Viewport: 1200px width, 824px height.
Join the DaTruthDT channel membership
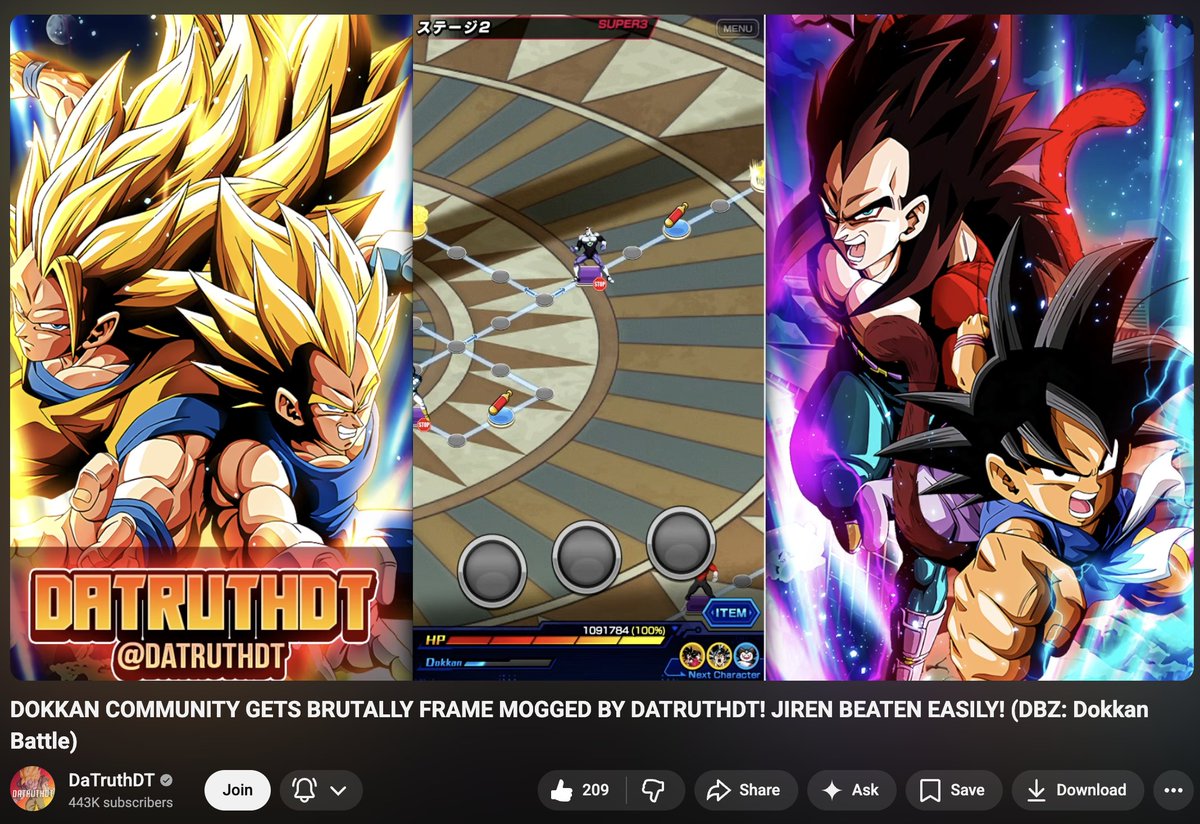[238, 790]
